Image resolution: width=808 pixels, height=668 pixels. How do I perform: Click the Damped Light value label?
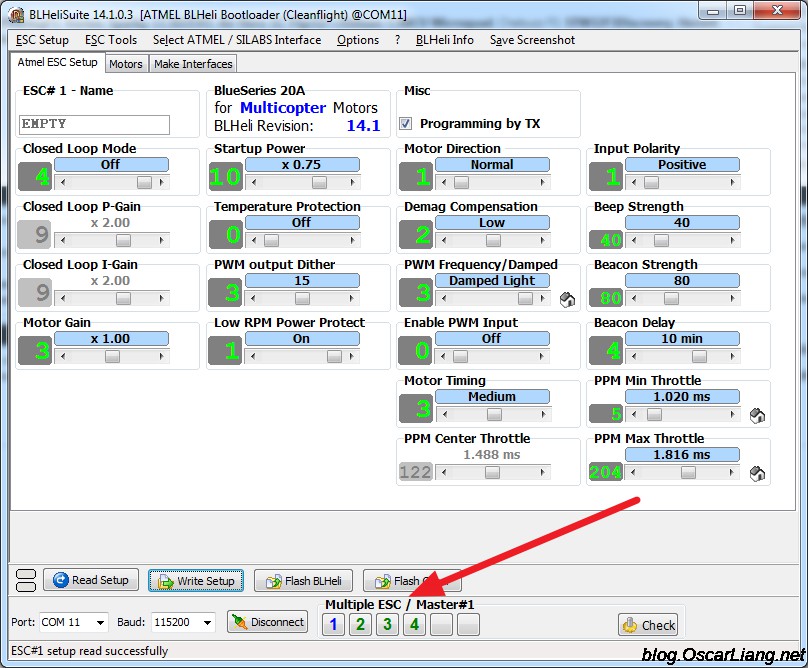492,280
